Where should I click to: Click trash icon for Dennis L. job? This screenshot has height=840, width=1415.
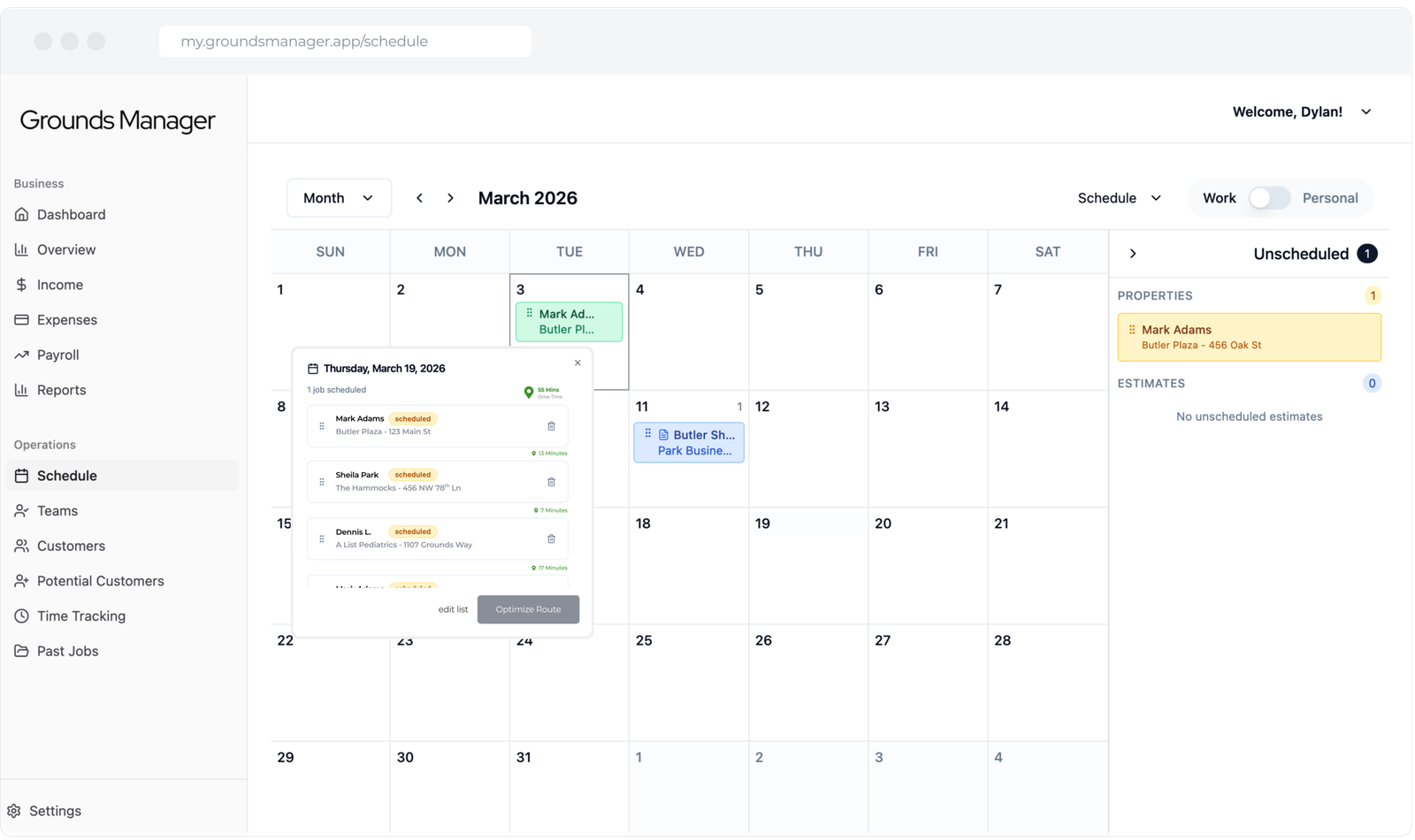pos(551,538)
